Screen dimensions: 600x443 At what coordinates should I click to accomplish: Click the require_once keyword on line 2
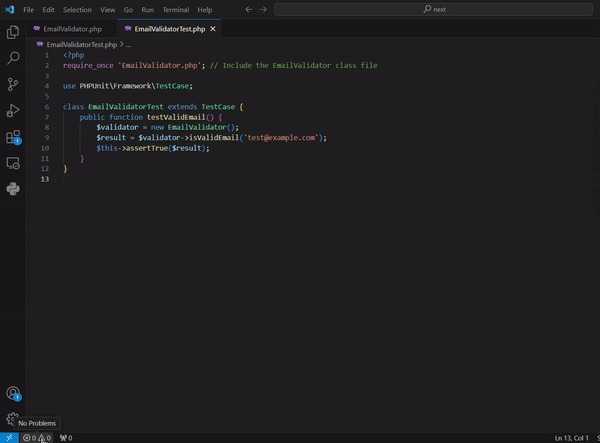(x=88, y=65)
